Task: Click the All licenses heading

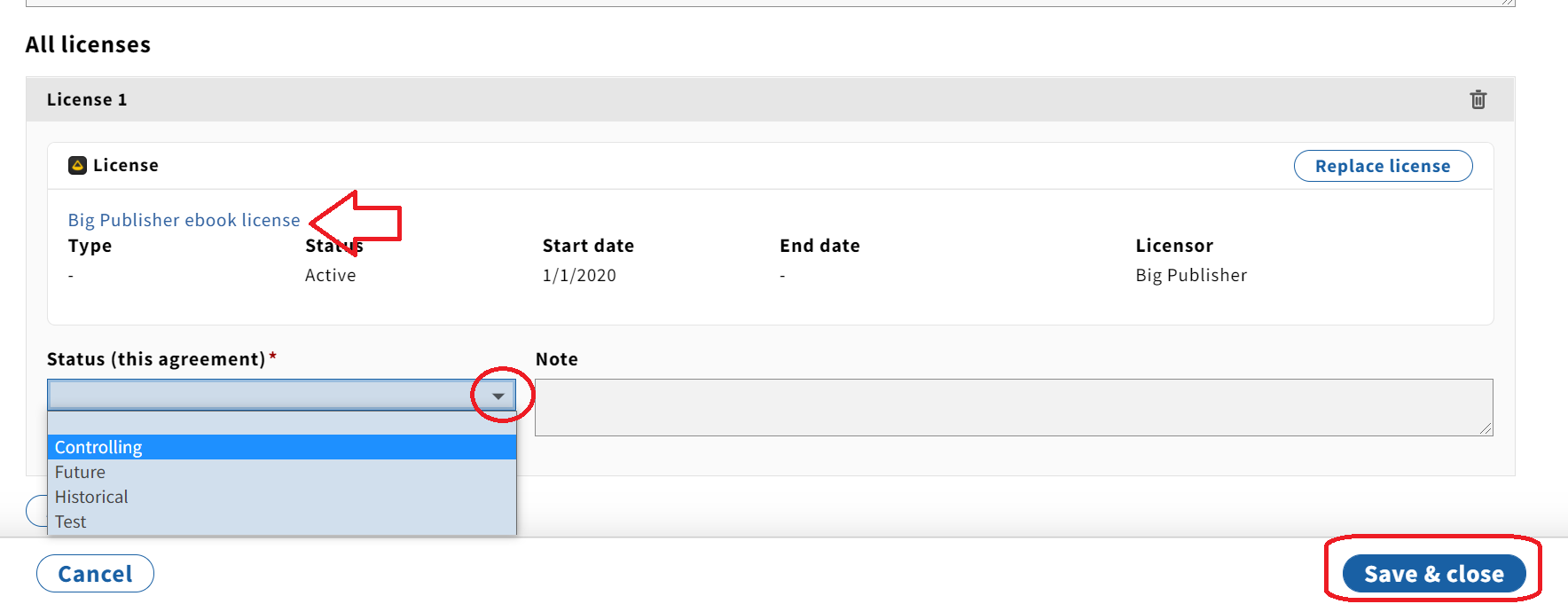Action: click(x=88, y=44)
